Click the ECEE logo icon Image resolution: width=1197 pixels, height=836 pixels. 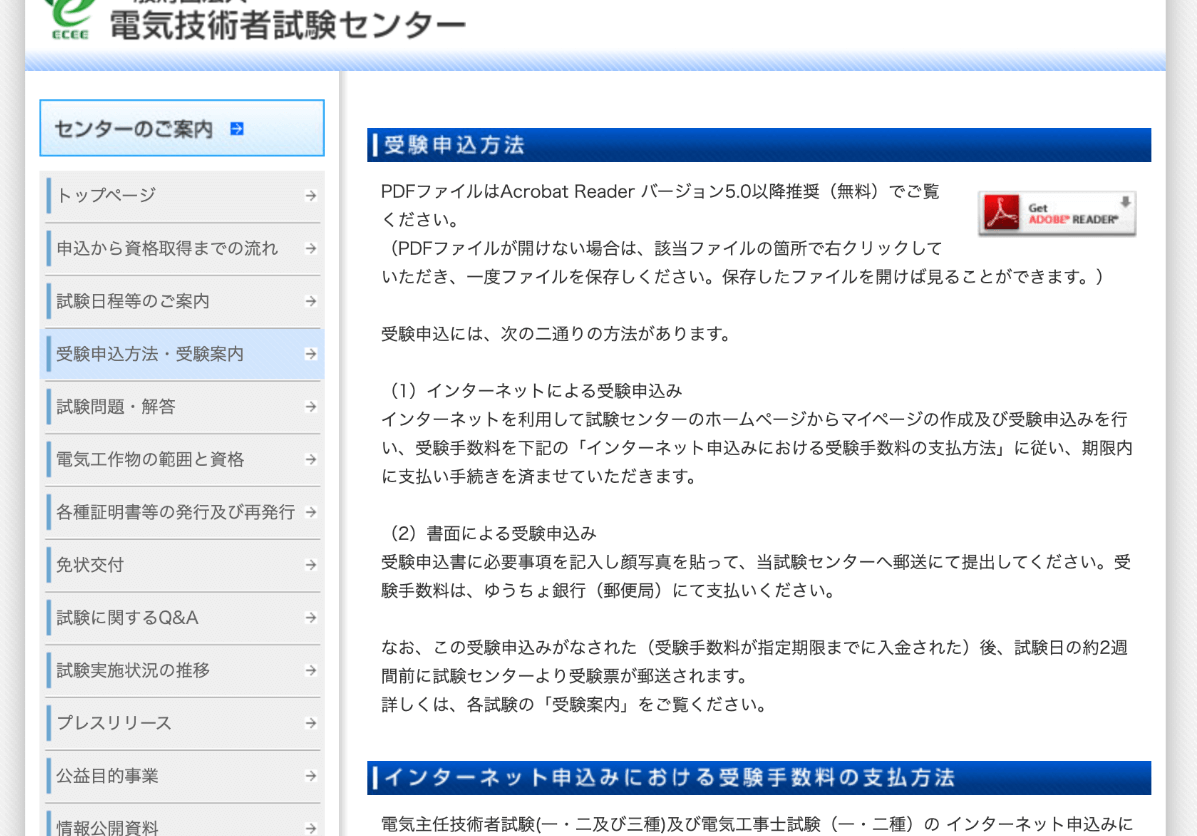coord(70,19)
